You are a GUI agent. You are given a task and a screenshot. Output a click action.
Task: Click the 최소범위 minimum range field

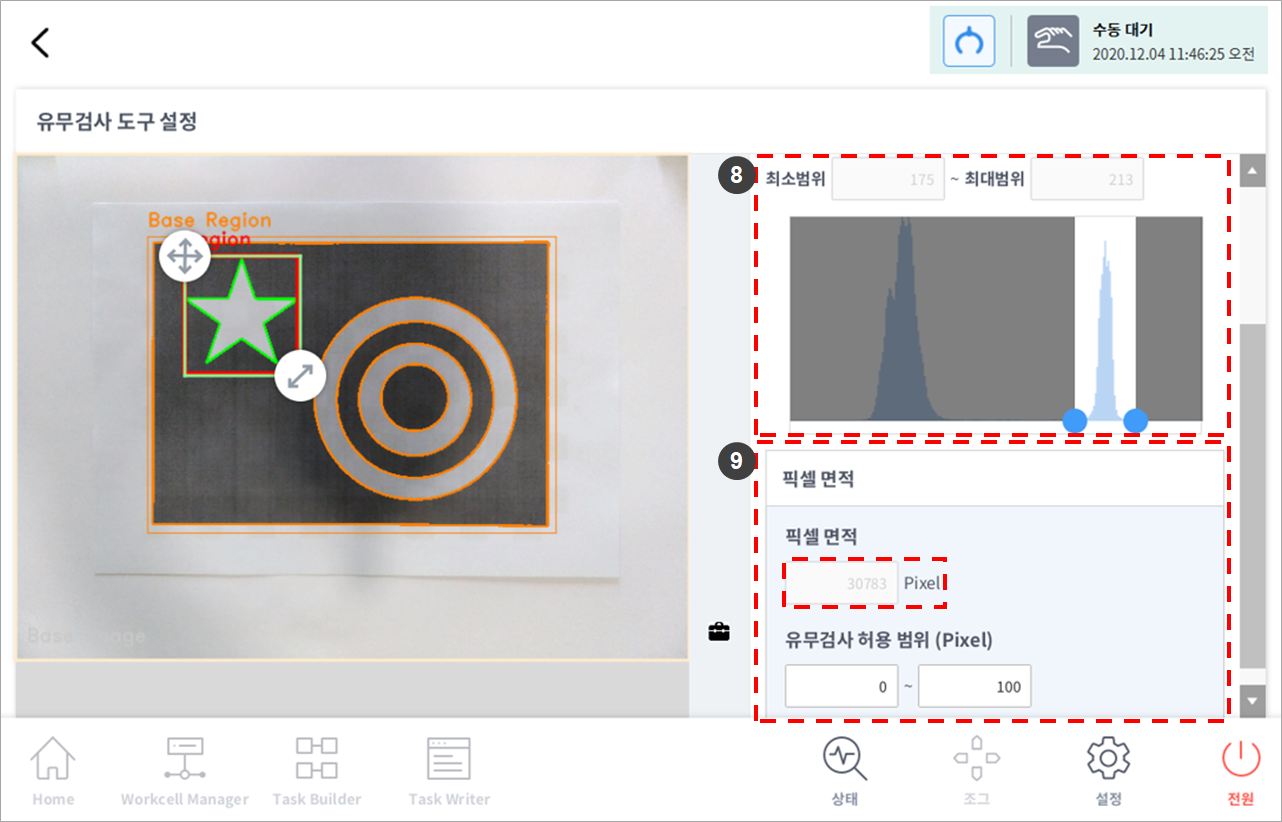coord(888,180)
